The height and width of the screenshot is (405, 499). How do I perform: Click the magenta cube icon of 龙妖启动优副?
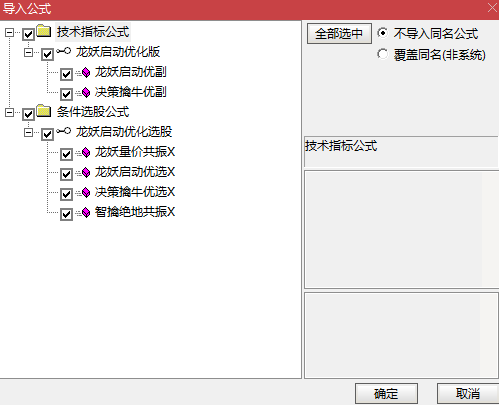[86, 72]
